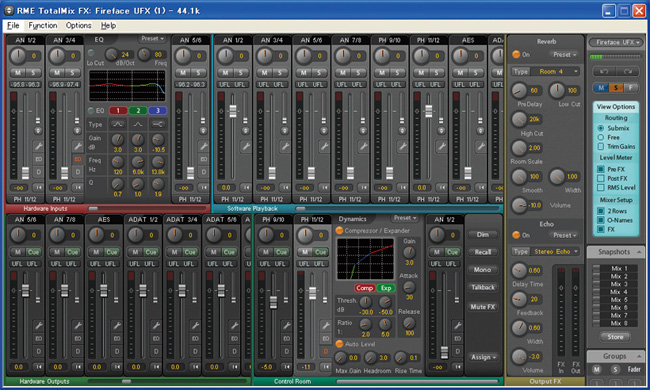Toggle the Compressor / Expander LED
Image resolution: width=650 pixels, height=390 pixels.
point(339,230)
